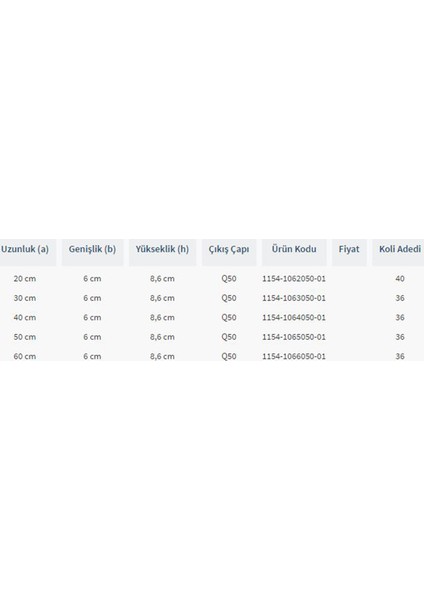This screenshot has height=600, width=424.
Task: Click the 60 cm length cell
Action: coord(25,356)
